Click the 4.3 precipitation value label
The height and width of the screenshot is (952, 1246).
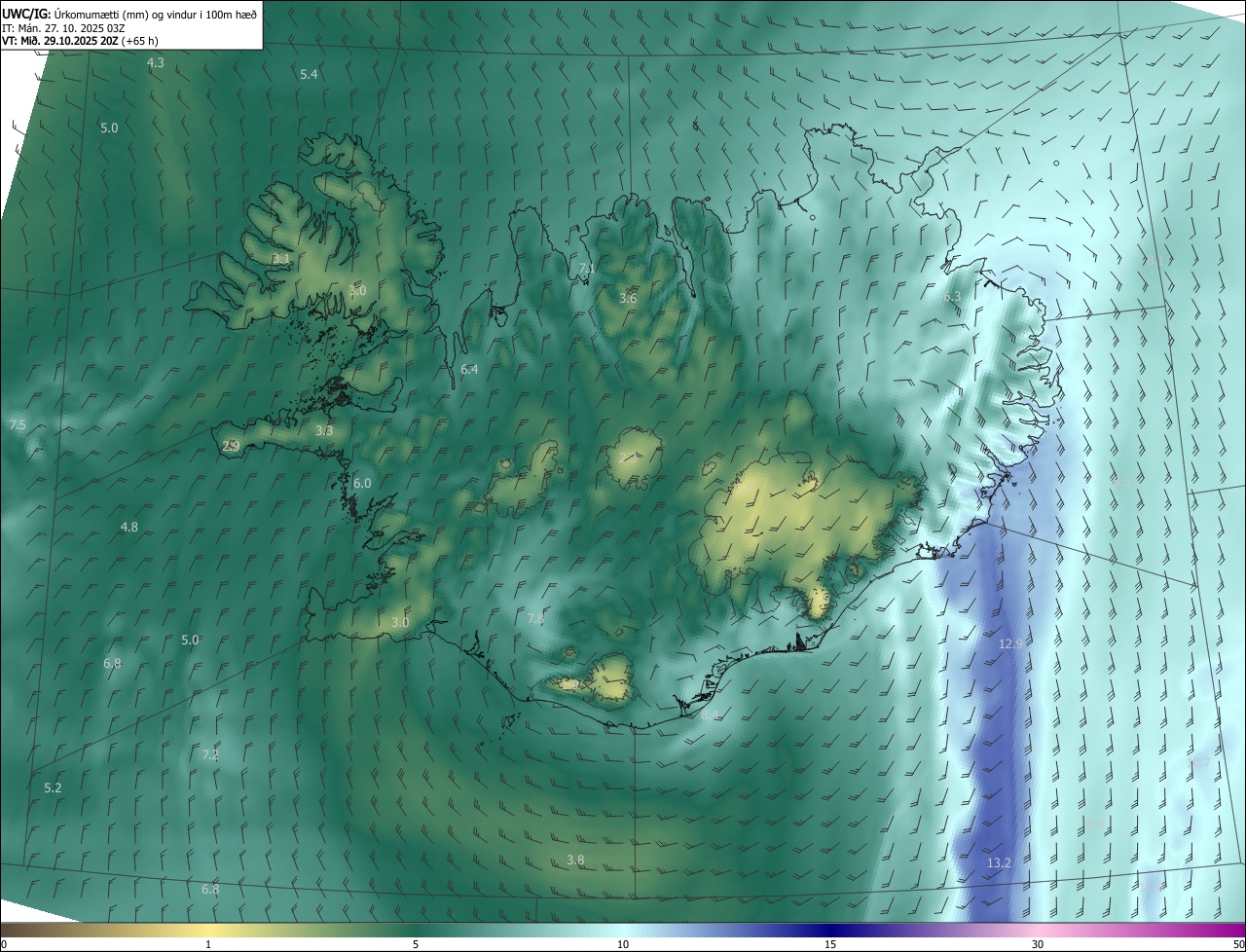(x=155, y=63)
